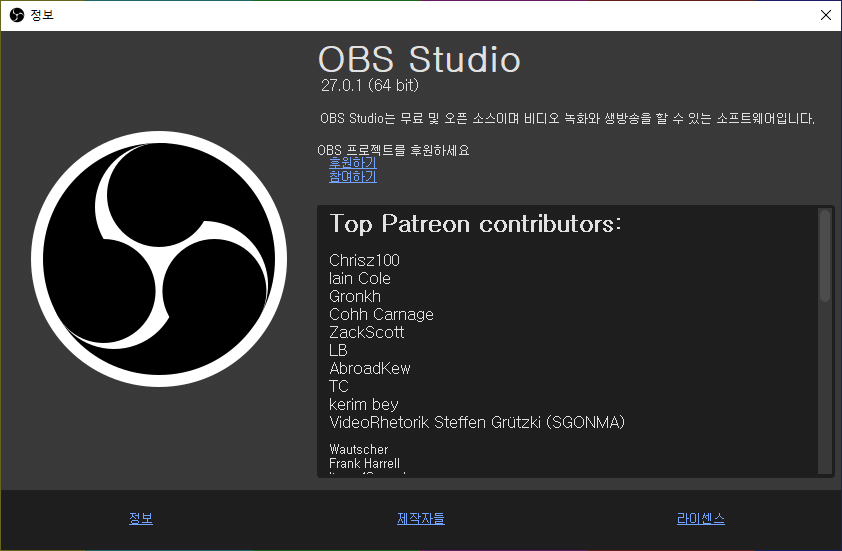Click the large OBS logo image
The image size is (842, 551).
pyautogui.click(x=159, y=259)
